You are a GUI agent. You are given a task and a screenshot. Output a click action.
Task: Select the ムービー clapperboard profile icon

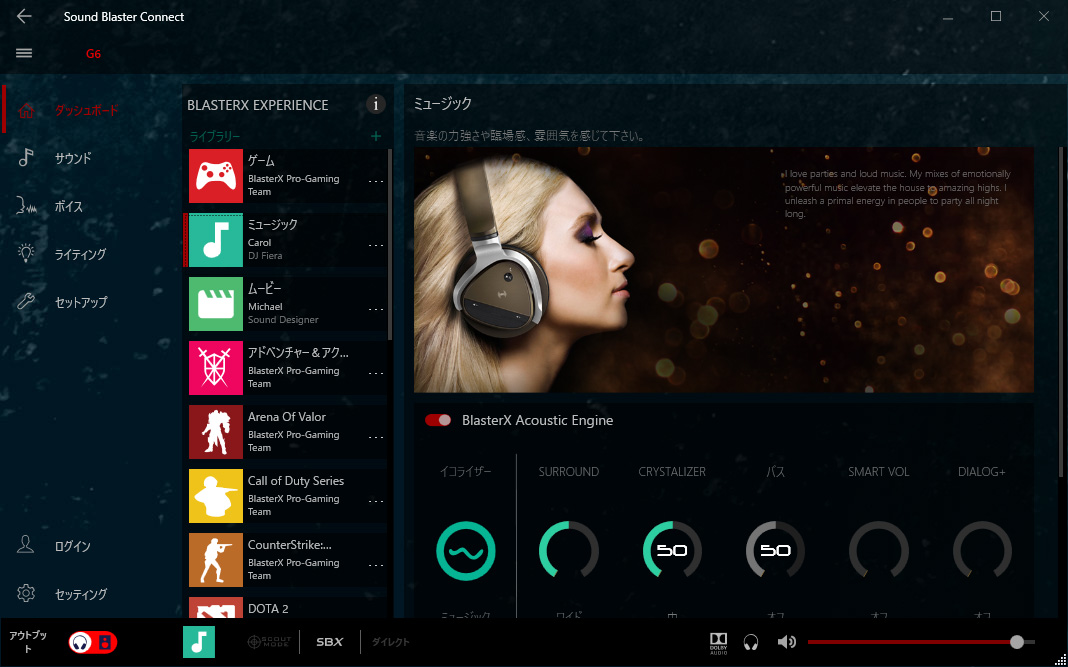tap(216, 304)
